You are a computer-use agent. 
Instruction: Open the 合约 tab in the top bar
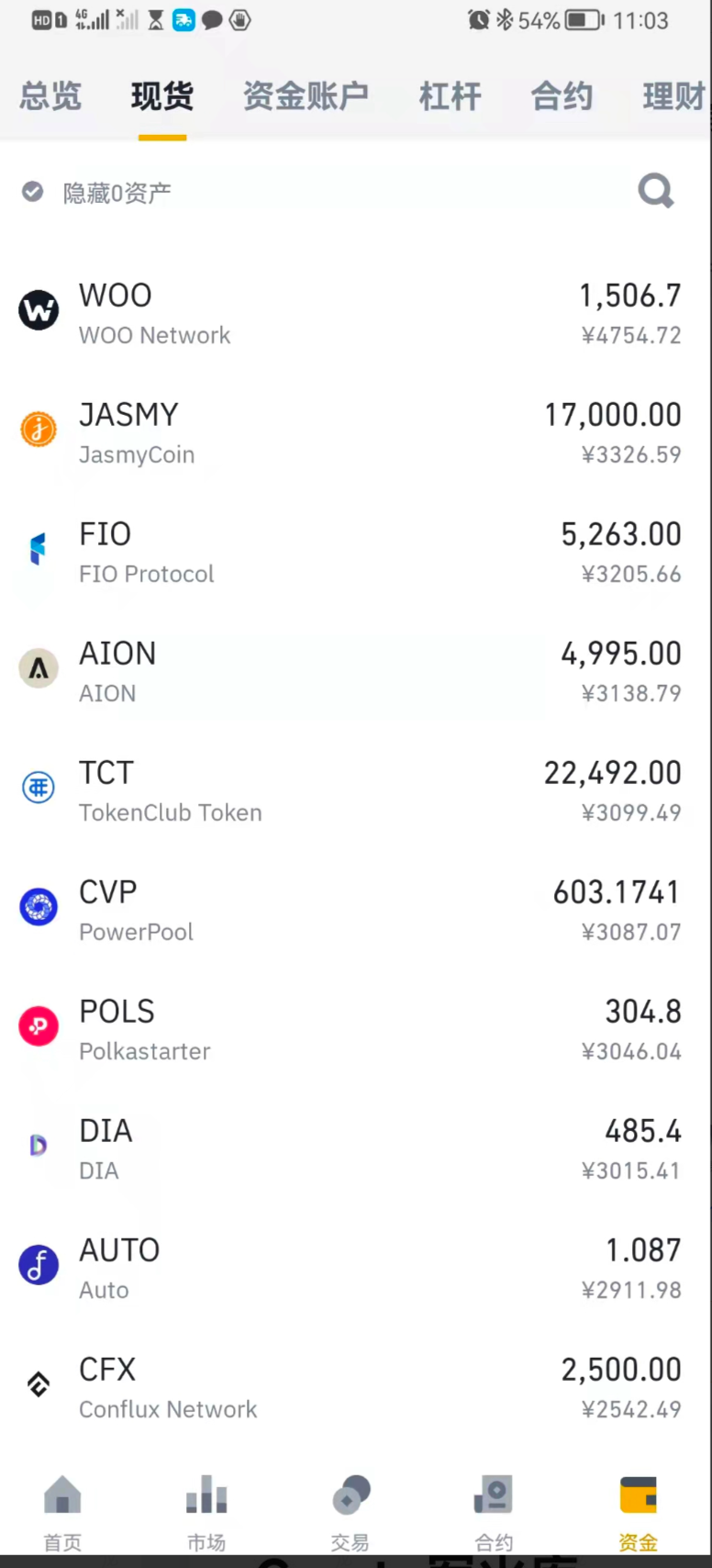click(562, 96)
